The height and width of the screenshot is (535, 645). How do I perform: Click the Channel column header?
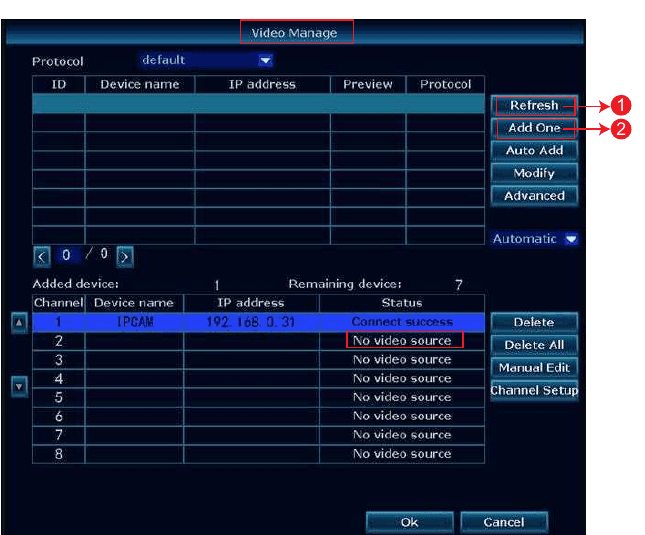(59, 303)
